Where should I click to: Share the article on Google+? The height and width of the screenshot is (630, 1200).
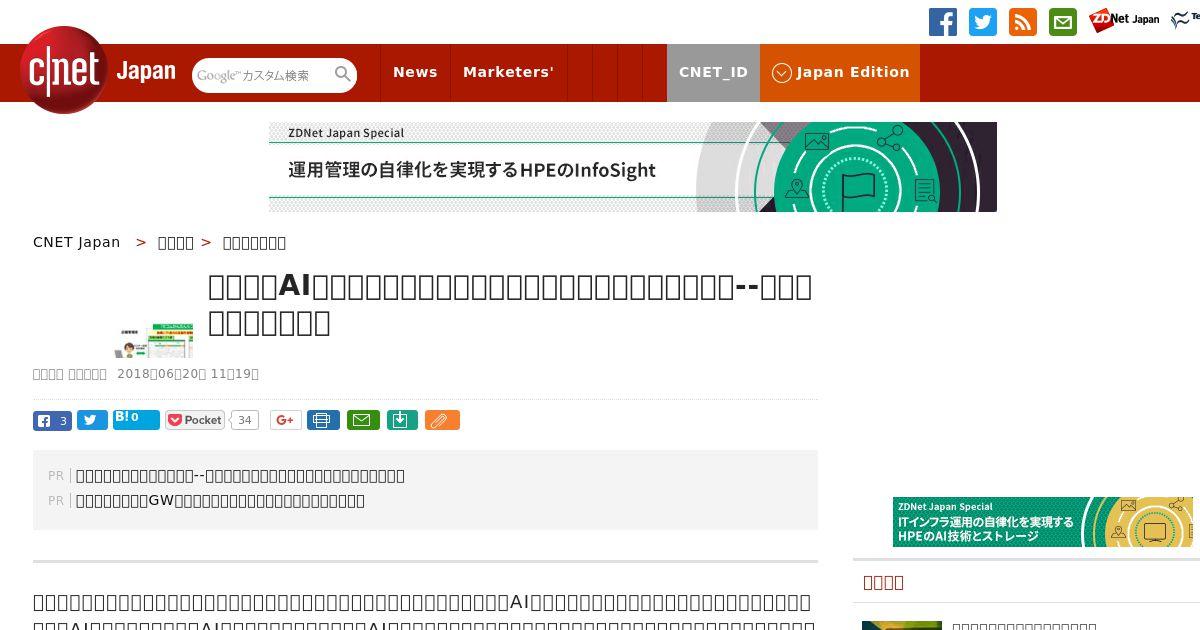coord(285,420)
